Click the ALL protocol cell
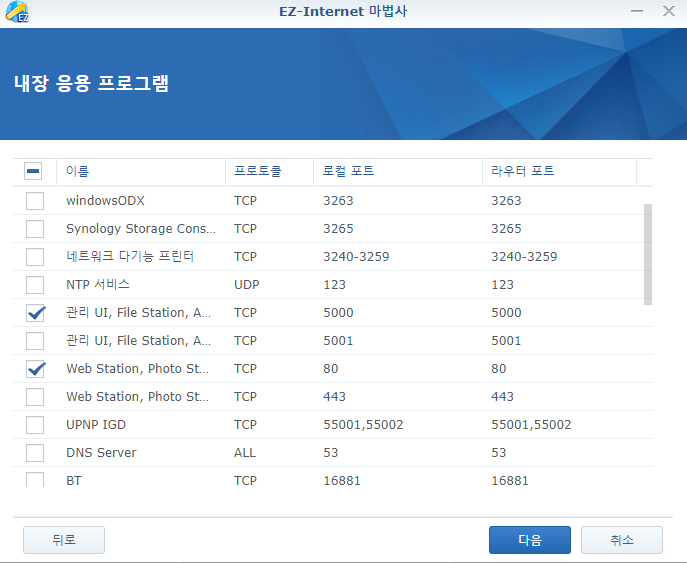Viewport: 687px width, 563px height. (x=244, y=453)
